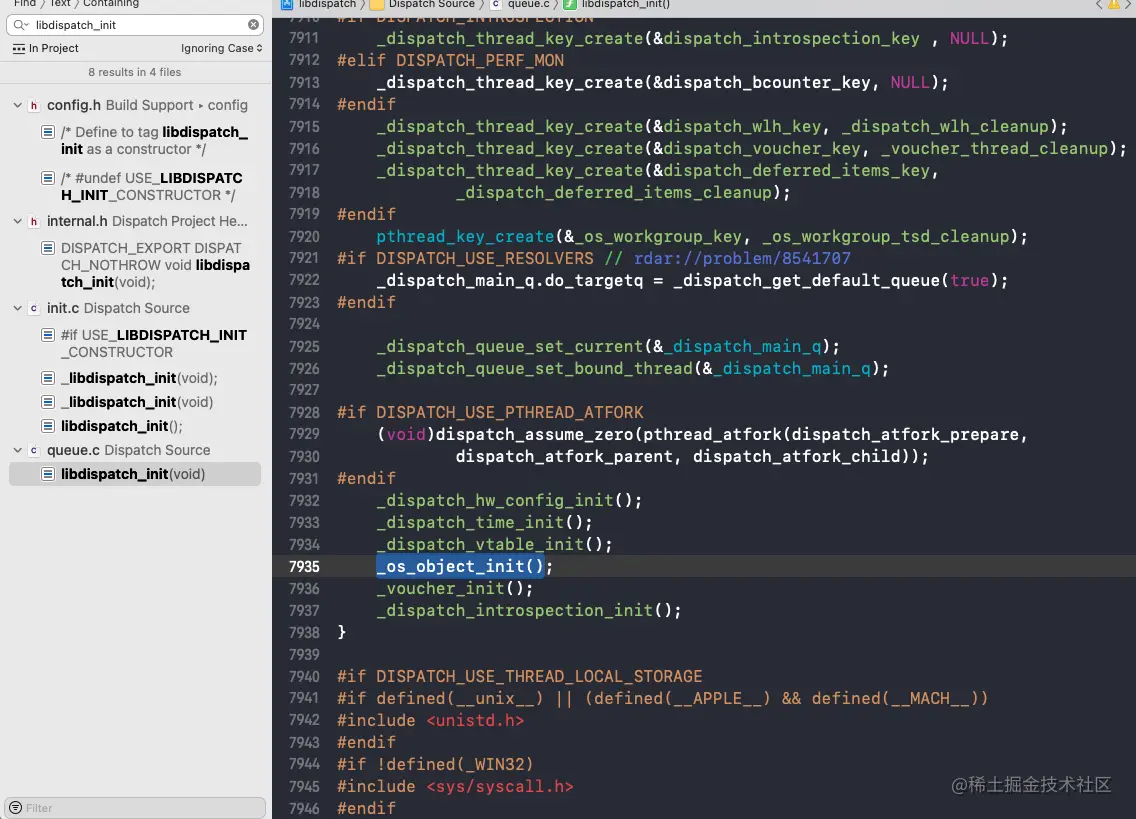Click the _os_object_init() call
The image size is (1136, 819).
coord(460,567)
